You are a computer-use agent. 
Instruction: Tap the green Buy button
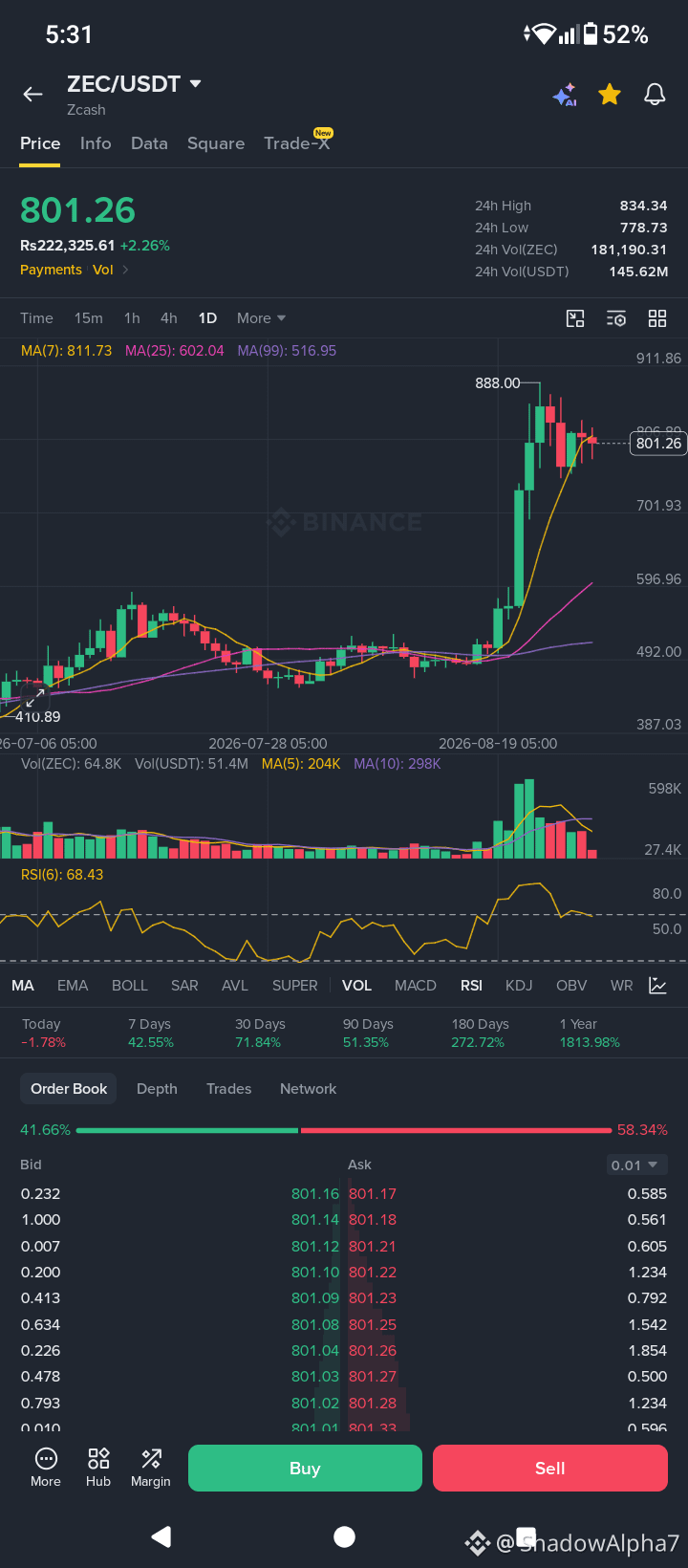point(305,1469)
